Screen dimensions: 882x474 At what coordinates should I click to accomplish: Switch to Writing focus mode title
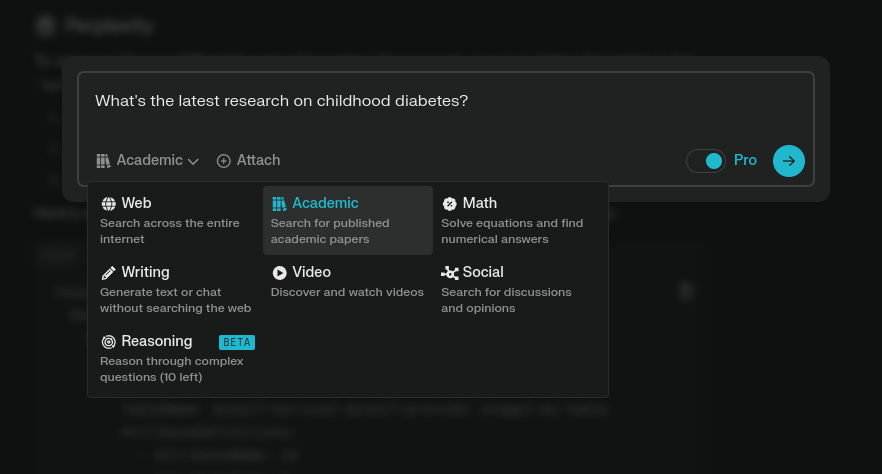click(145, 272)
